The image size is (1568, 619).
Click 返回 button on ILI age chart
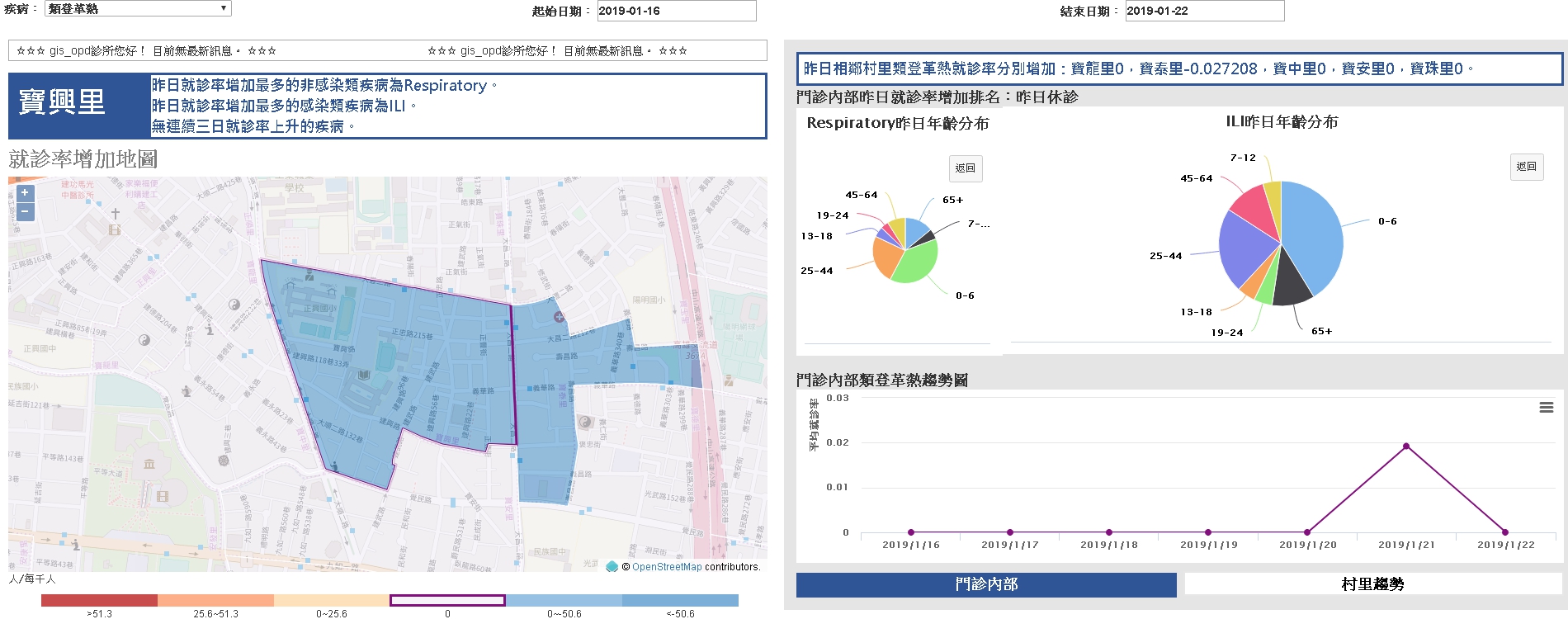point(1527,167)
